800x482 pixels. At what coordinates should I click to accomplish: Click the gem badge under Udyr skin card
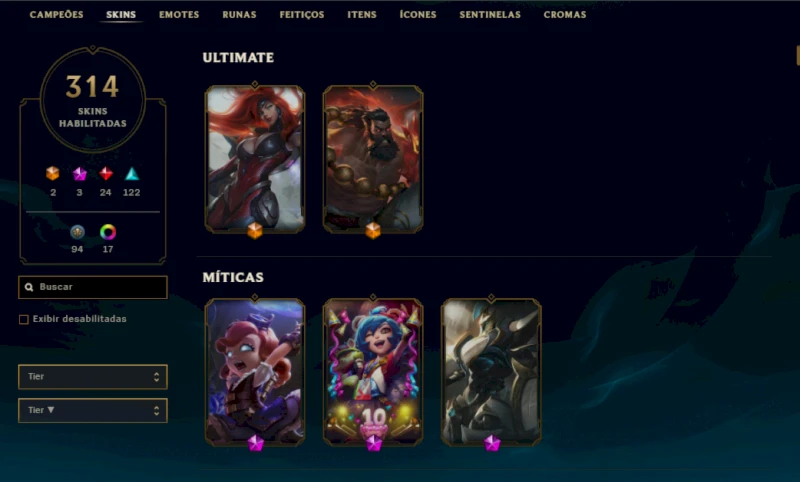click(373, 231)
